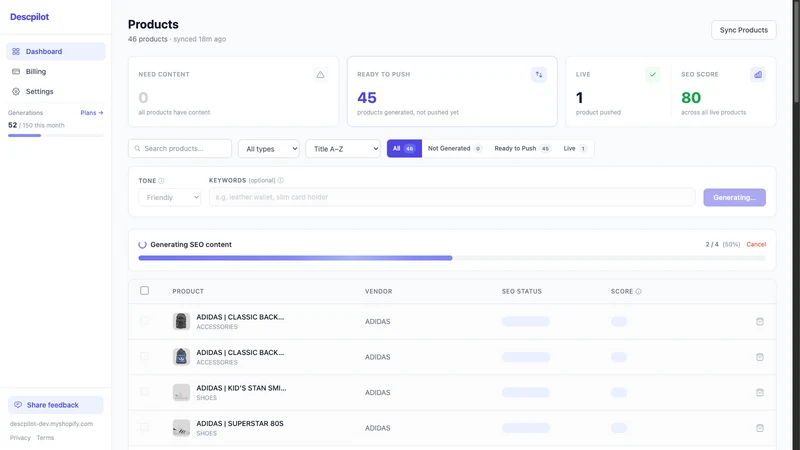Select the All filter tab
Image resolution: width=800 pixels, height=450 pixels.
pos(404,148)
